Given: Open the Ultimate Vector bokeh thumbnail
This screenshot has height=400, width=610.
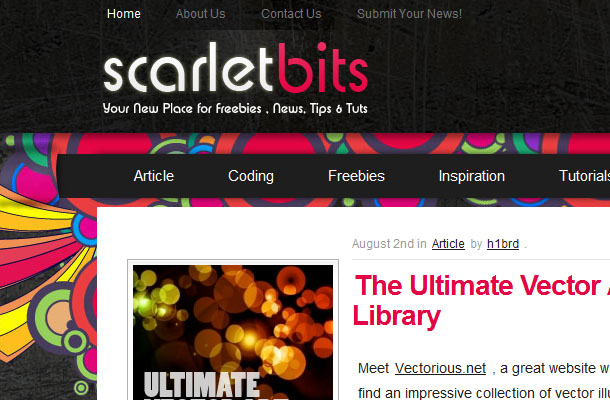Looking at the screenshot, I should pos(233,332).
